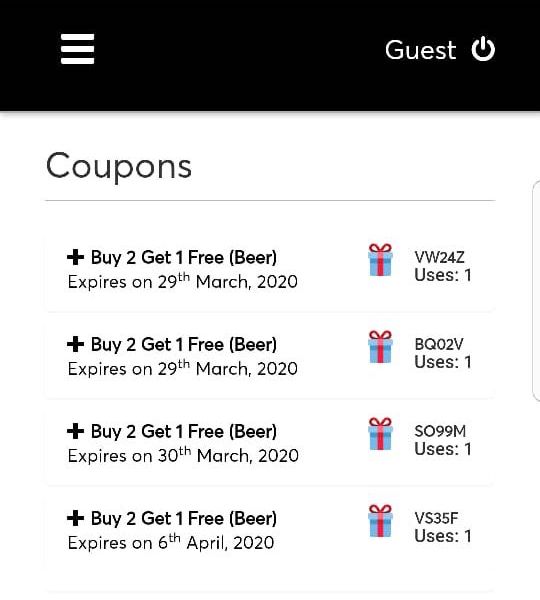This screenshot has height=600, width=540.
Task: Grab the scrollbar handle at the right edge
Action: click(536, 291)
